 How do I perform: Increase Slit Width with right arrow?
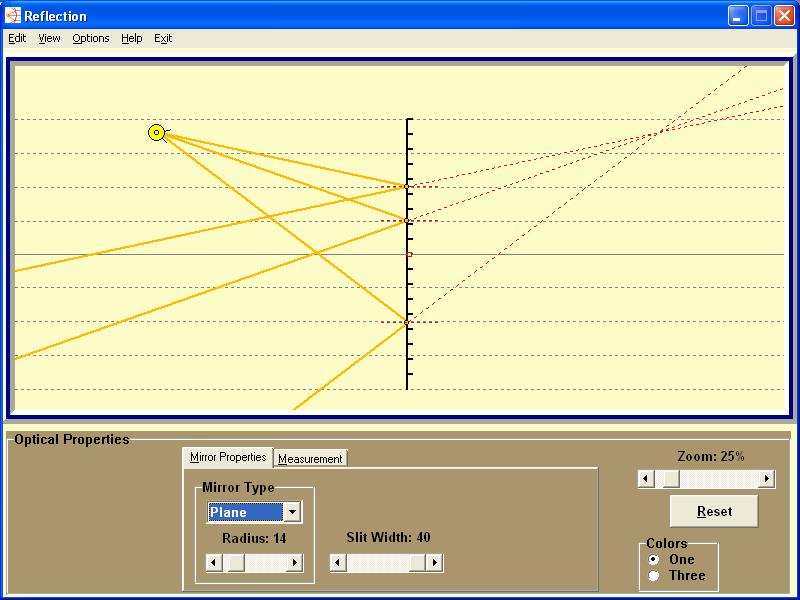point(434,563)
